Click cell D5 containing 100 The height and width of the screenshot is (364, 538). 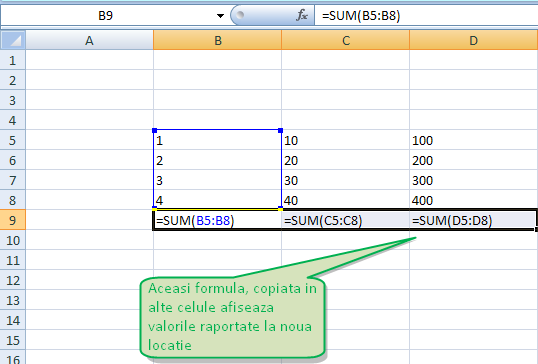click(x=473, y=140)
